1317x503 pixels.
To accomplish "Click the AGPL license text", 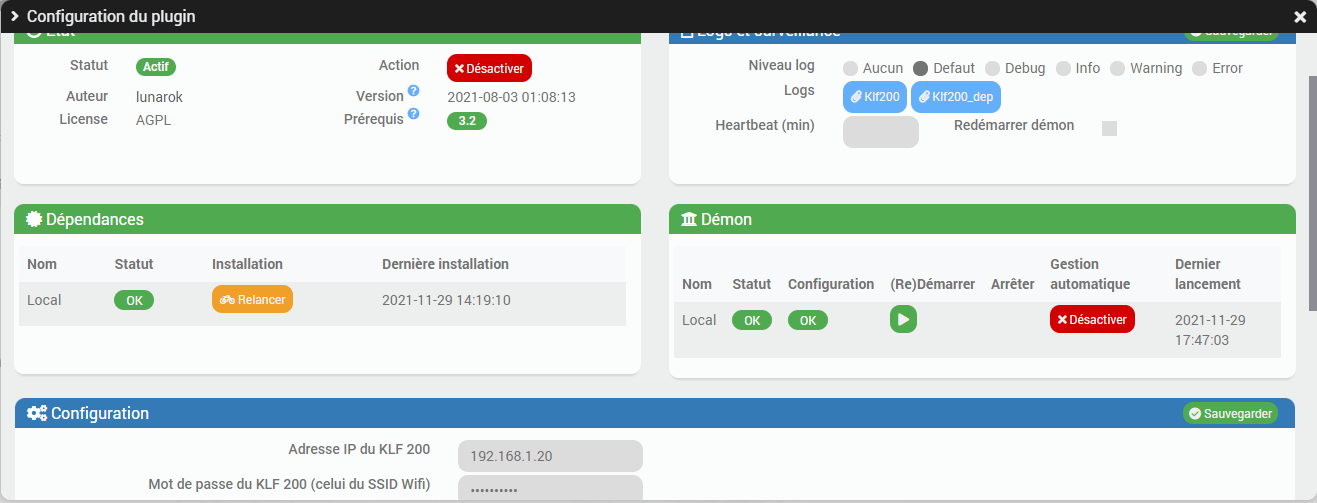I will click(x=154, y=119).
